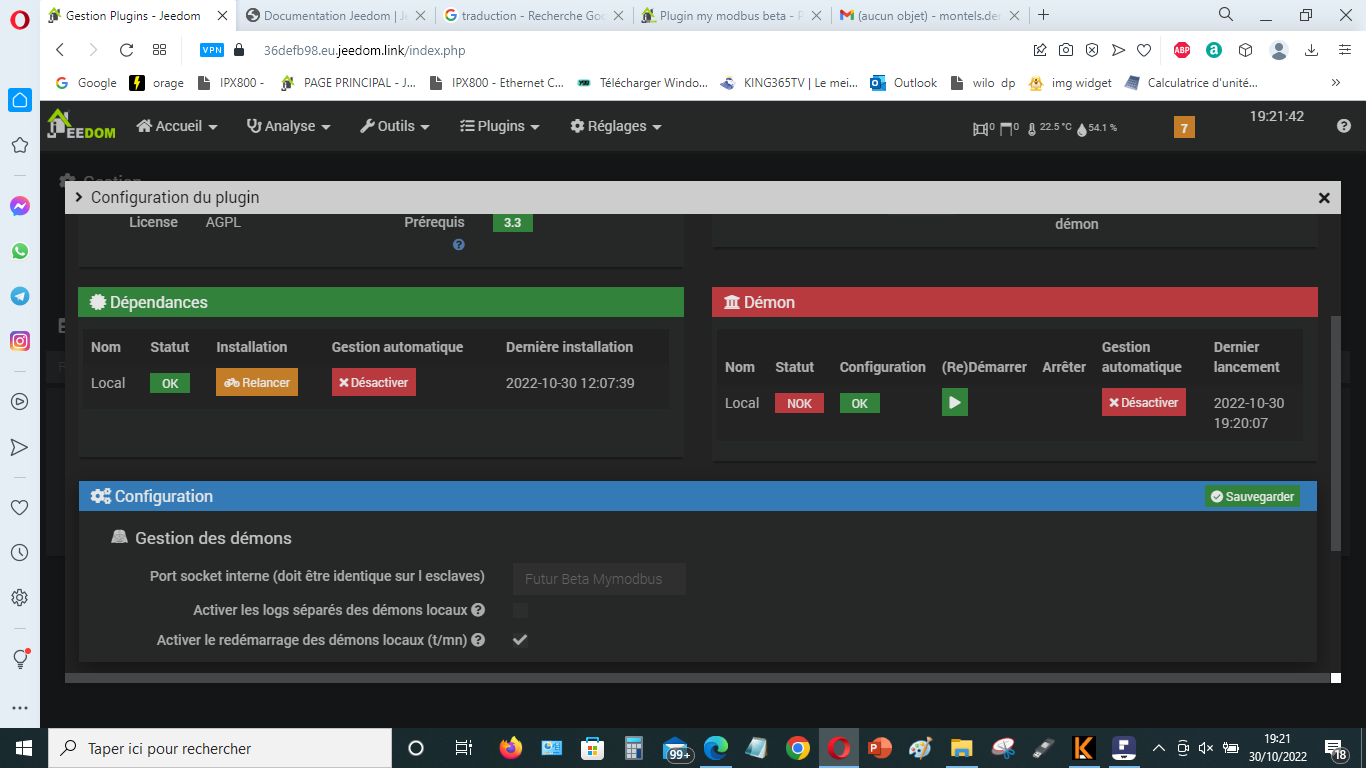Expand the Accueil dropdown menu
This screenshot has height=768, width=1366.
point(177,126)
